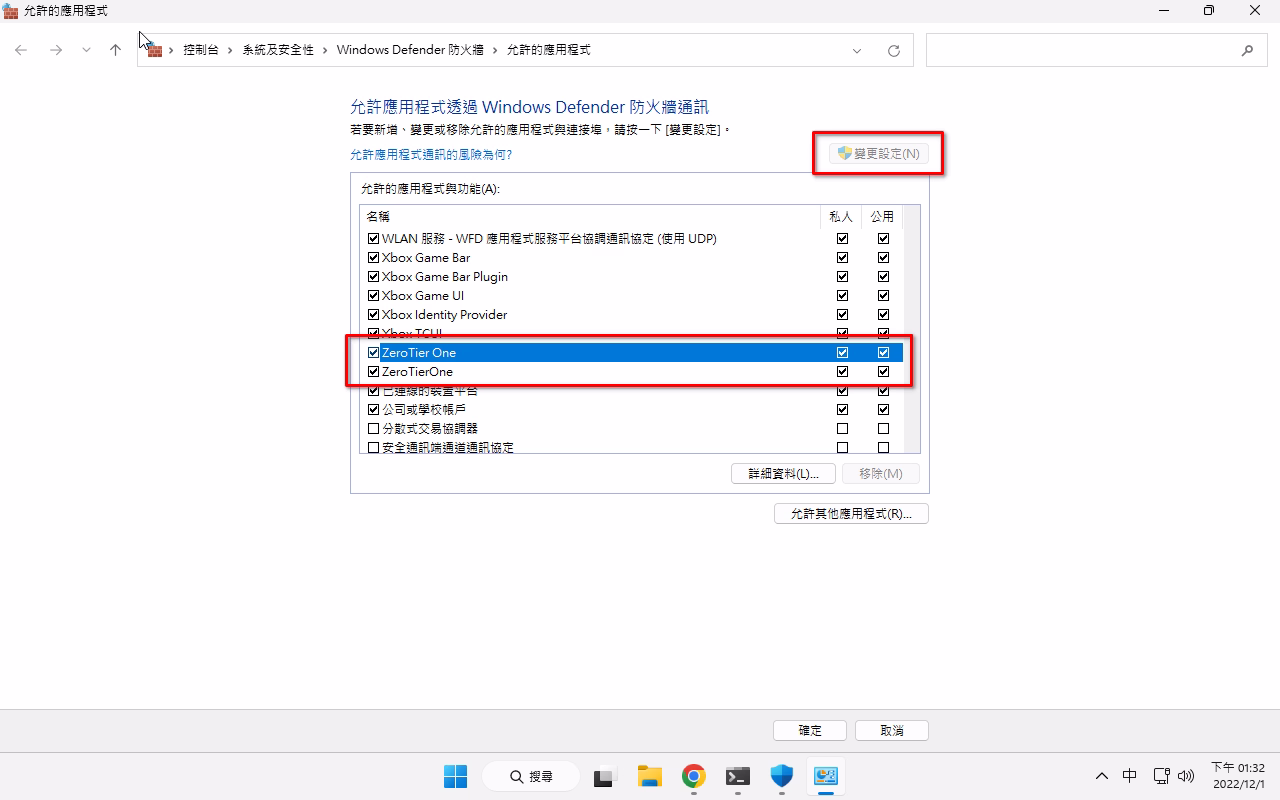Image resolution: width=1280 pixels, height=800 pixels.
Task: Click the app list vertical scrollbar
Action: 911,330
